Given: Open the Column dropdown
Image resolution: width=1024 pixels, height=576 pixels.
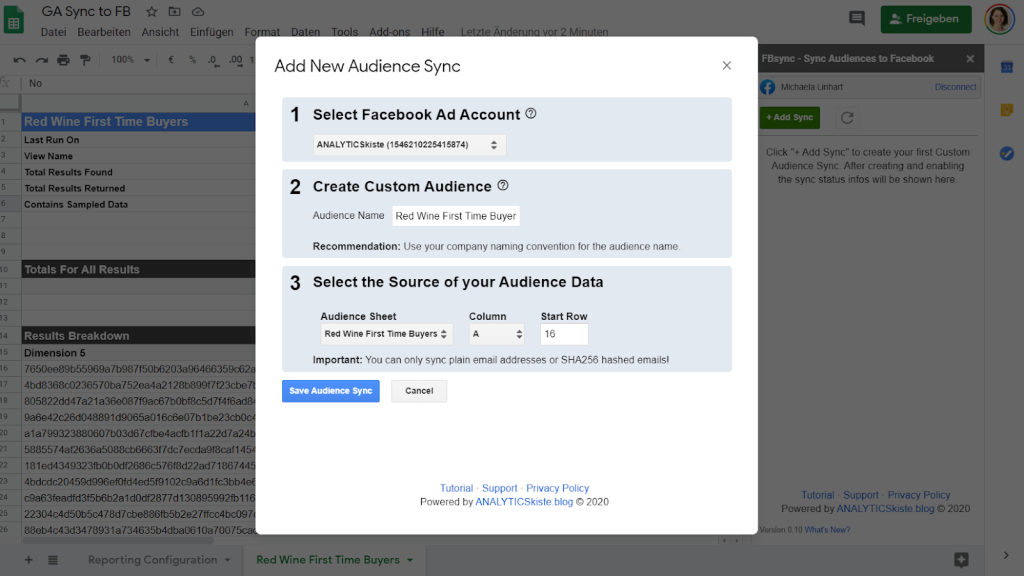Looking at the screenshot, I should tap(497, 334).
